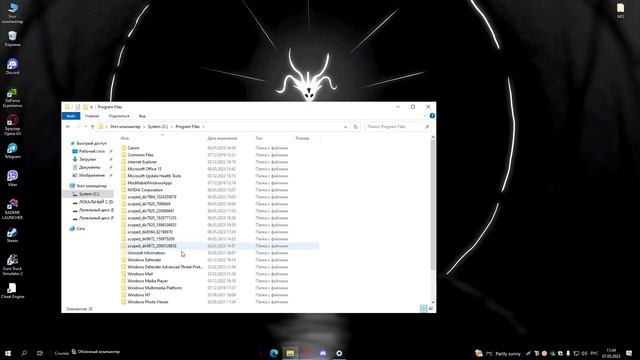The height and width of the screenshot is (360, 640).
Task: Go up one folder level
Action: [x=93, y=127]
